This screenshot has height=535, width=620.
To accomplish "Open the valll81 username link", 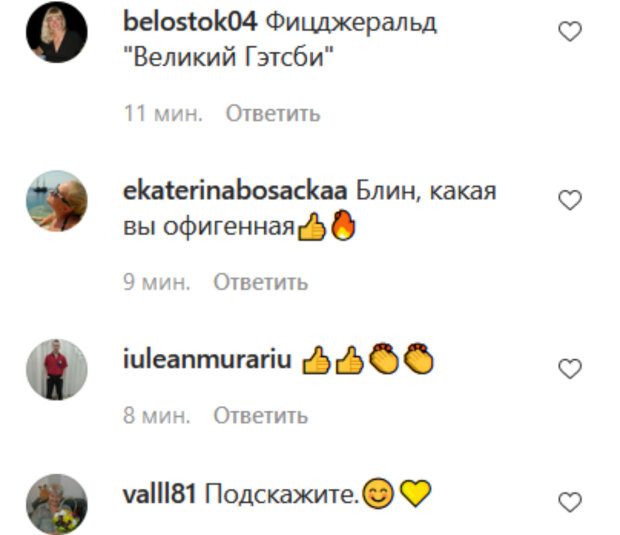I will point(159,493).
